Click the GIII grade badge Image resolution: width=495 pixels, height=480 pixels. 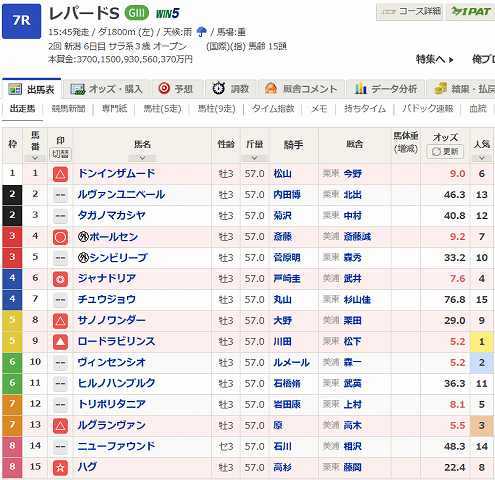[x=137, y=13]
